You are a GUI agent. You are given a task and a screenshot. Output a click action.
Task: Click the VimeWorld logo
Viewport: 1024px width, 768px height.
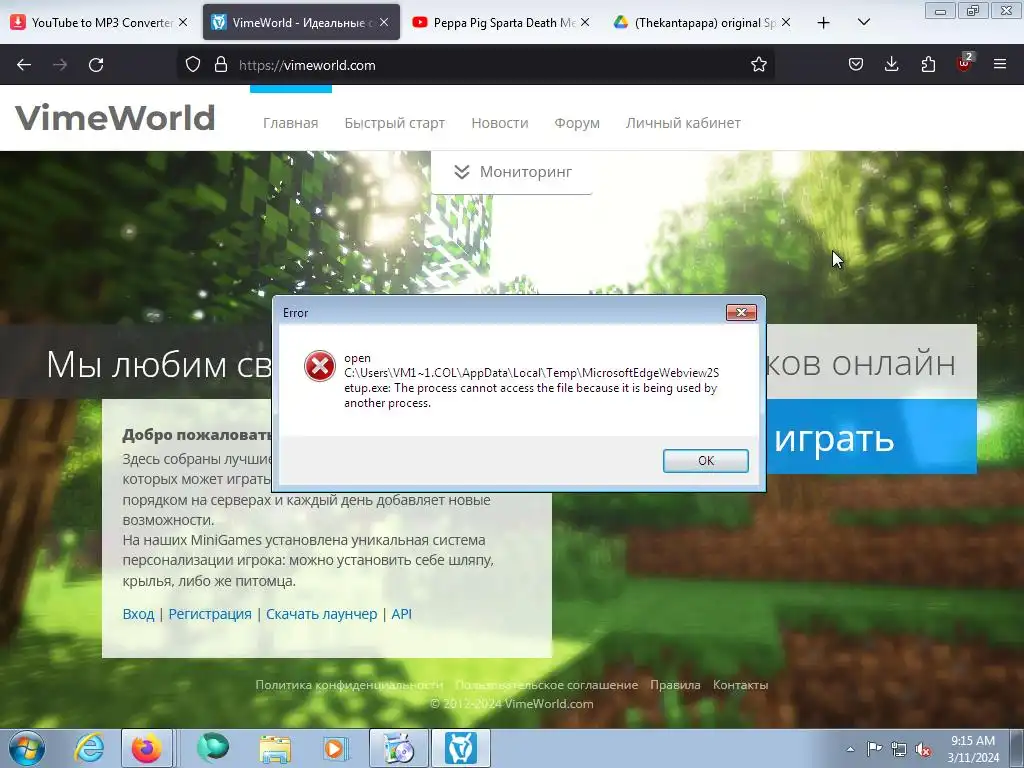click(115, 118)
